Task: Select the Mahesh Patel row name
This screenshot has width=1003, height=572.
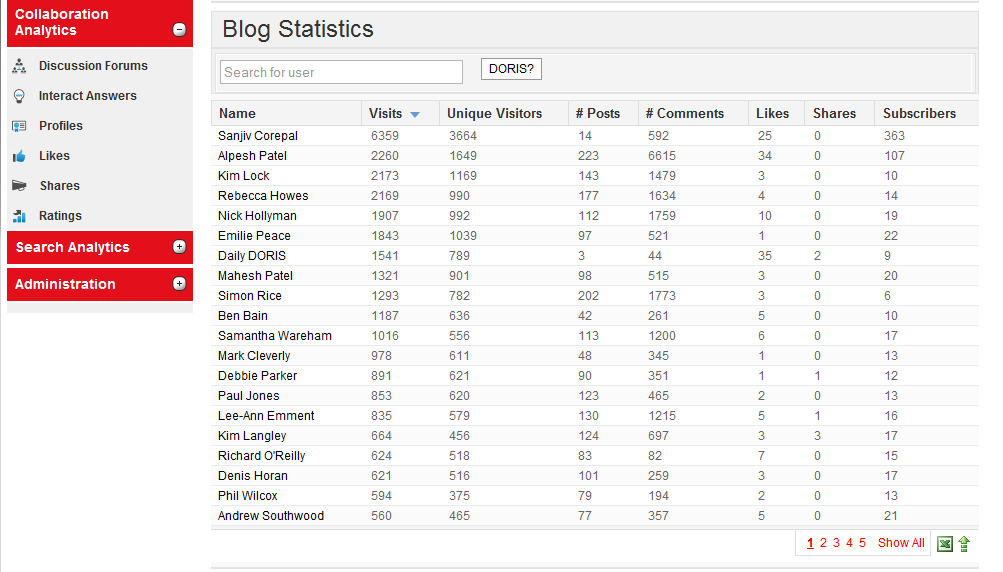Action: (255, 276)
